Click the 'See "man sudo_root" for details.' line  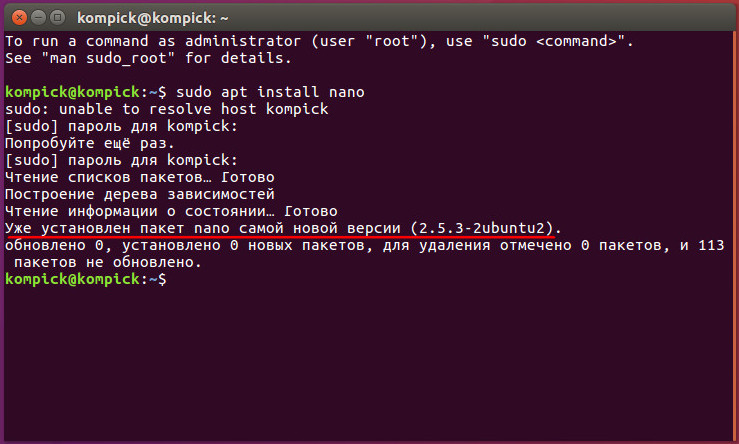[148, 58]
